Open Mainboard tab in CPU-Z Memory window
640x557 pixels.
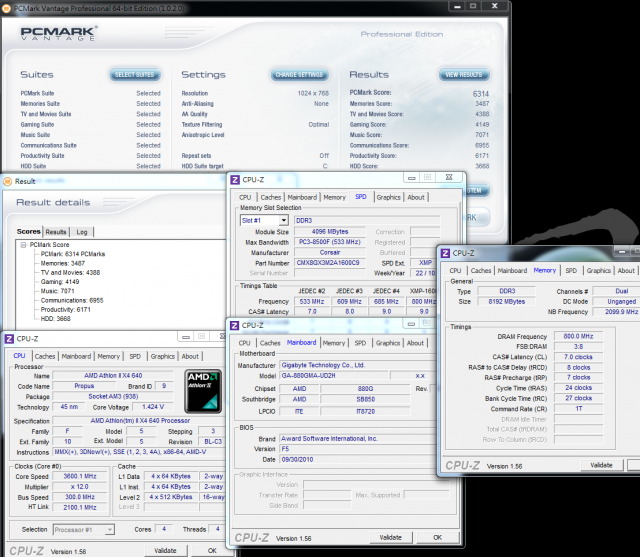point(512,271)
